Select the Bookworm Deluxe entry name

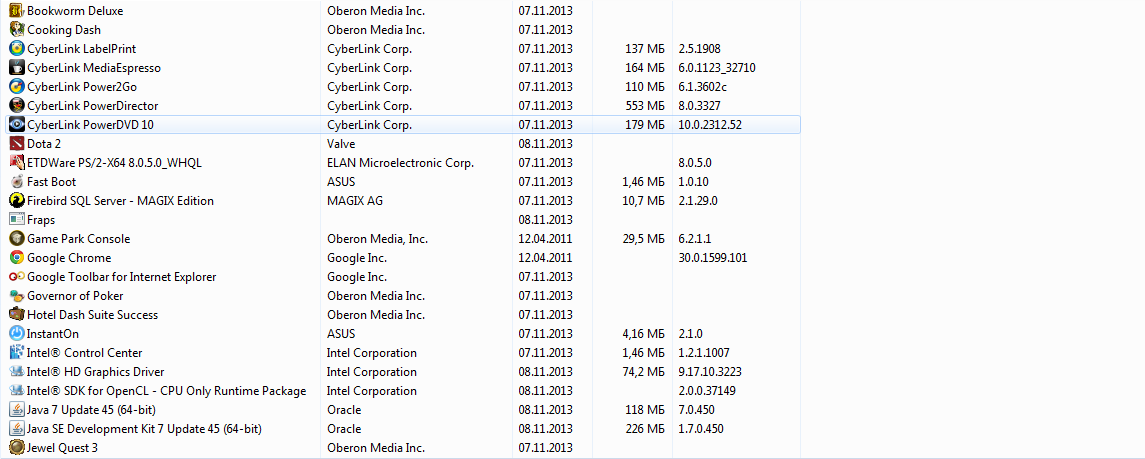tap(75, 11)
